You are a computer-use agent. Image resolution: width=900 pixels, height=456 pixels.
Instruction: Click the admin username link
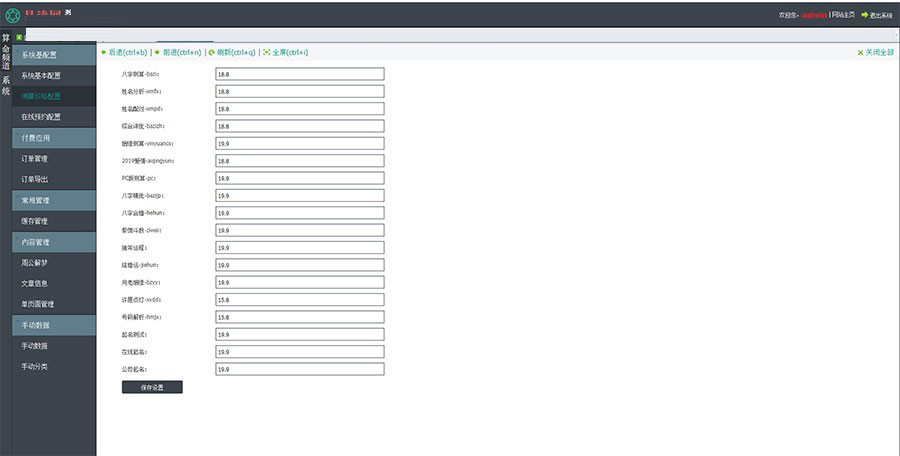(x=813, y=15)
